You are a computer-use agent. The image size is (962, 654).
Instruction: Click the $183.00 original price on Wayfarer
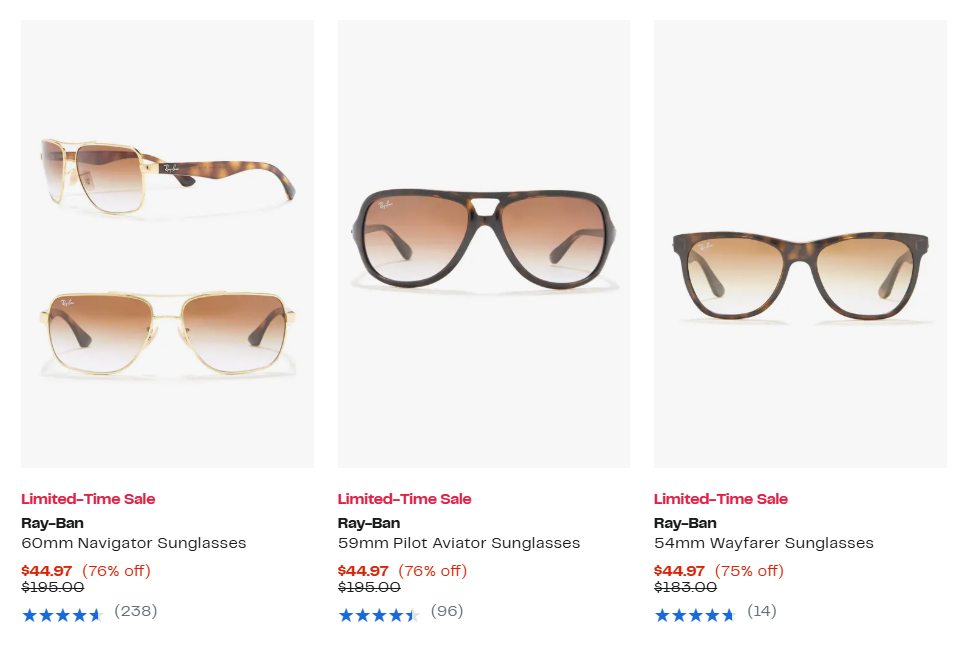point(685,588)
